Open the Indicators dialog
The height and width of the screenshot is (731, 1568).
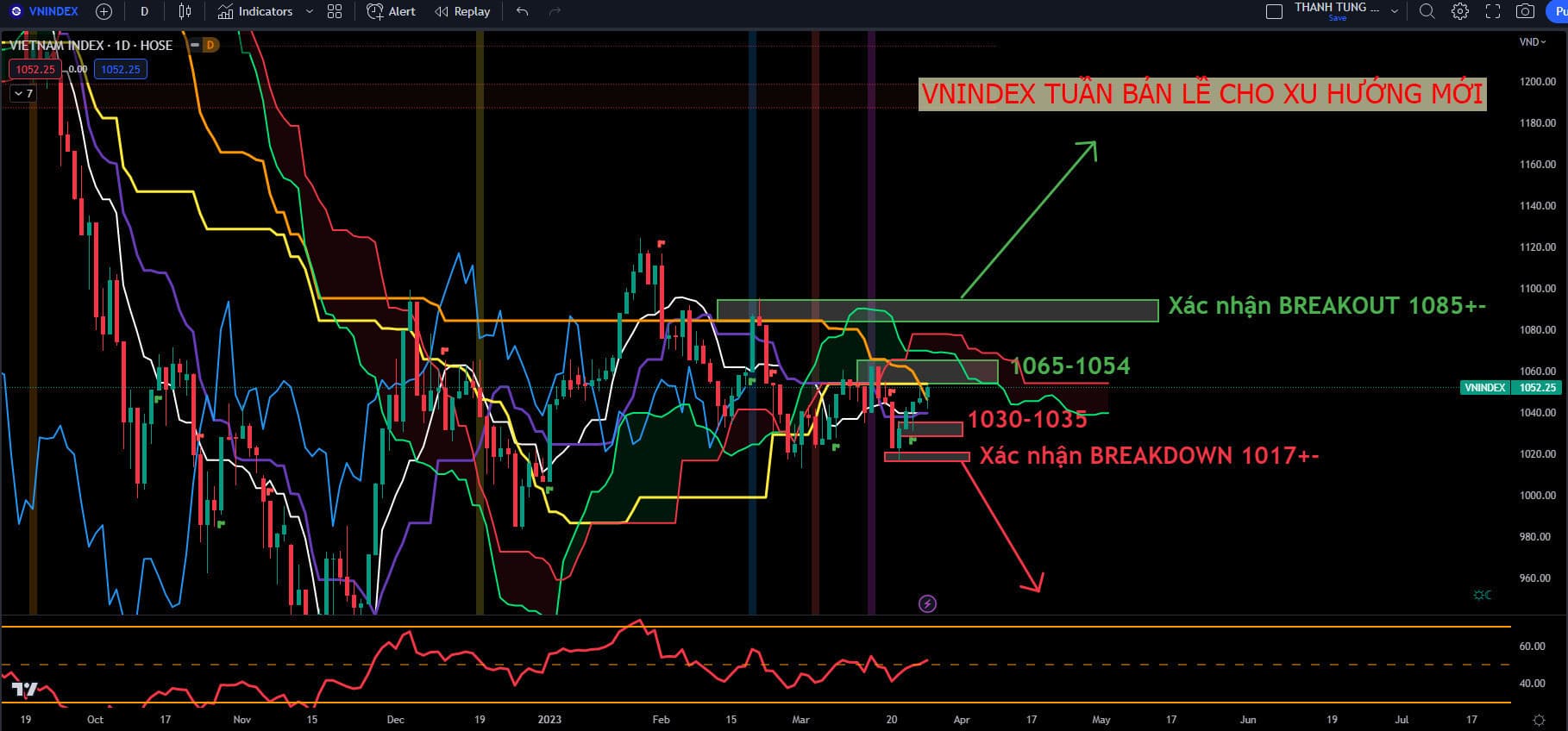point(255,11)
